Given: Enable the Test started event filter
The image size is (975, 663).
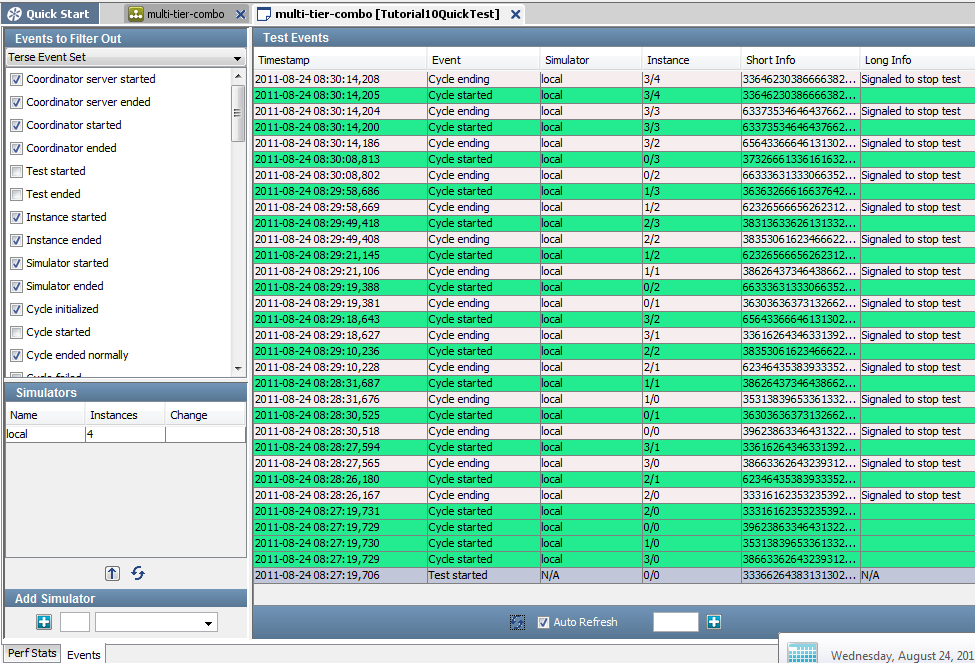Looking at the screenshot, I should pyautogui.click(x=14, y=171).
